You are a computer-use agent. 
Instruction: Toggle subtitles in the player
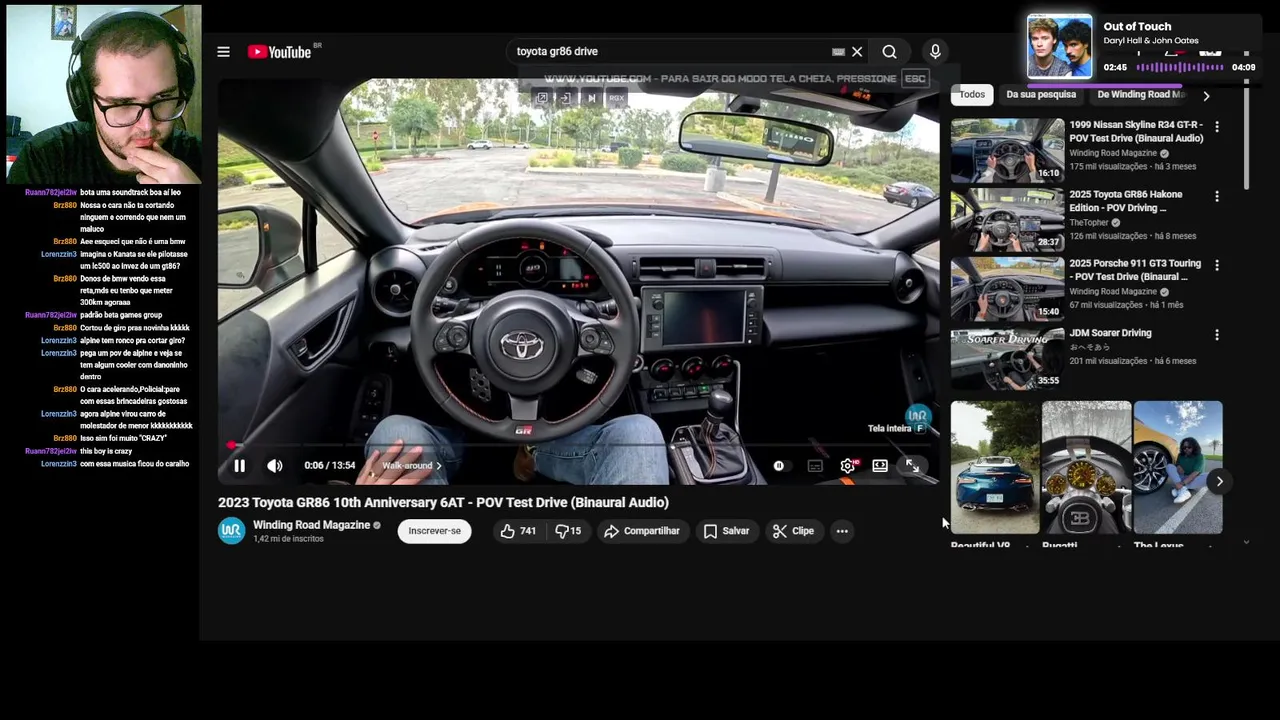[x=815, y=466]
